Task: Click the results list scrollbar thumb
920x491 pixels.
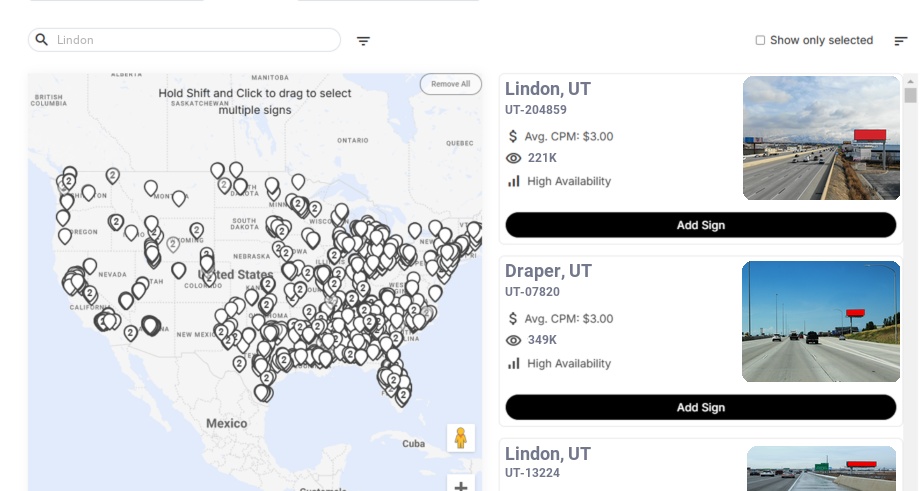Action: 910,95
